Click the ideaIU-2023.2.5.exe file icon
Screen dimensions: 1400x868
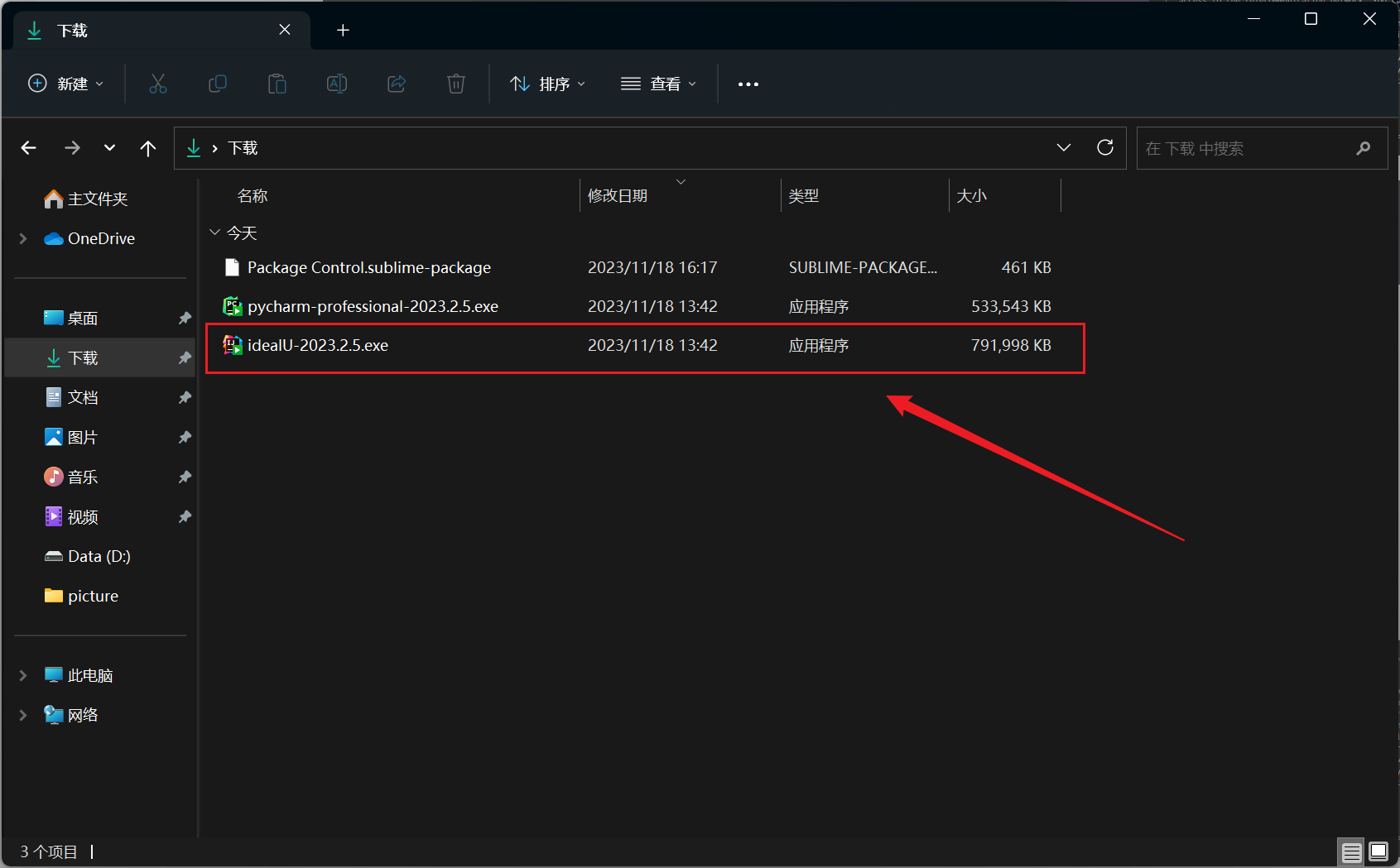click(233, 345)
